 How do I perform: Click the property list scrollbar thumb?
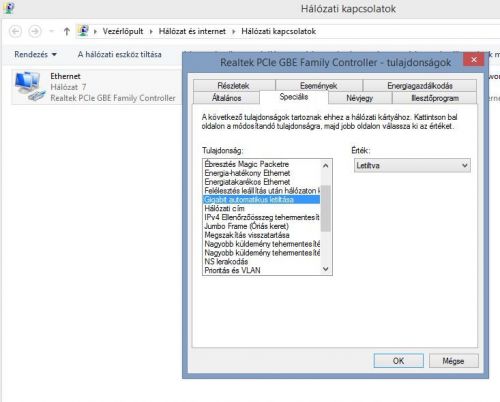click(326, 208)
